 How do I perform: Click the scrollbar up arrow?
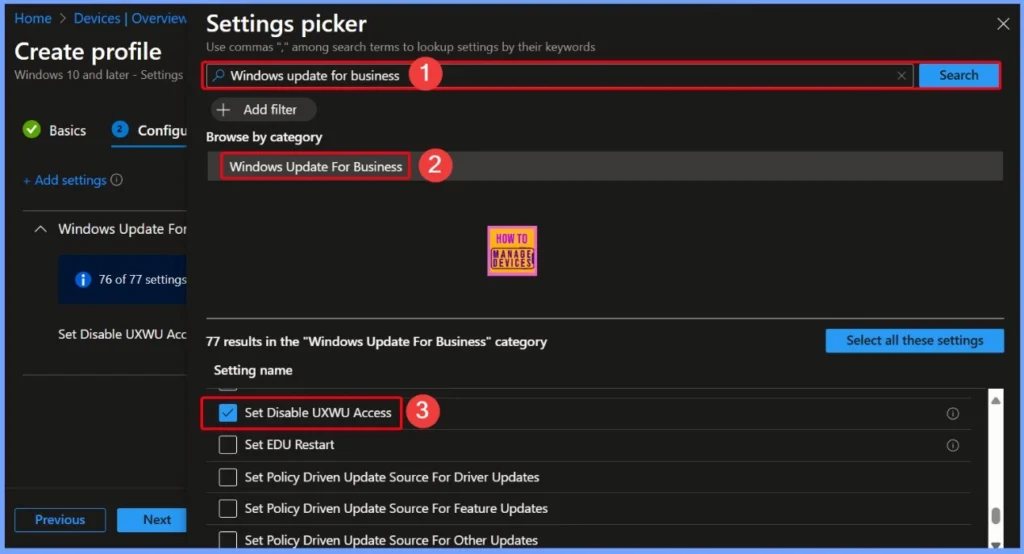pyautogui.click(x=995, y=400)
